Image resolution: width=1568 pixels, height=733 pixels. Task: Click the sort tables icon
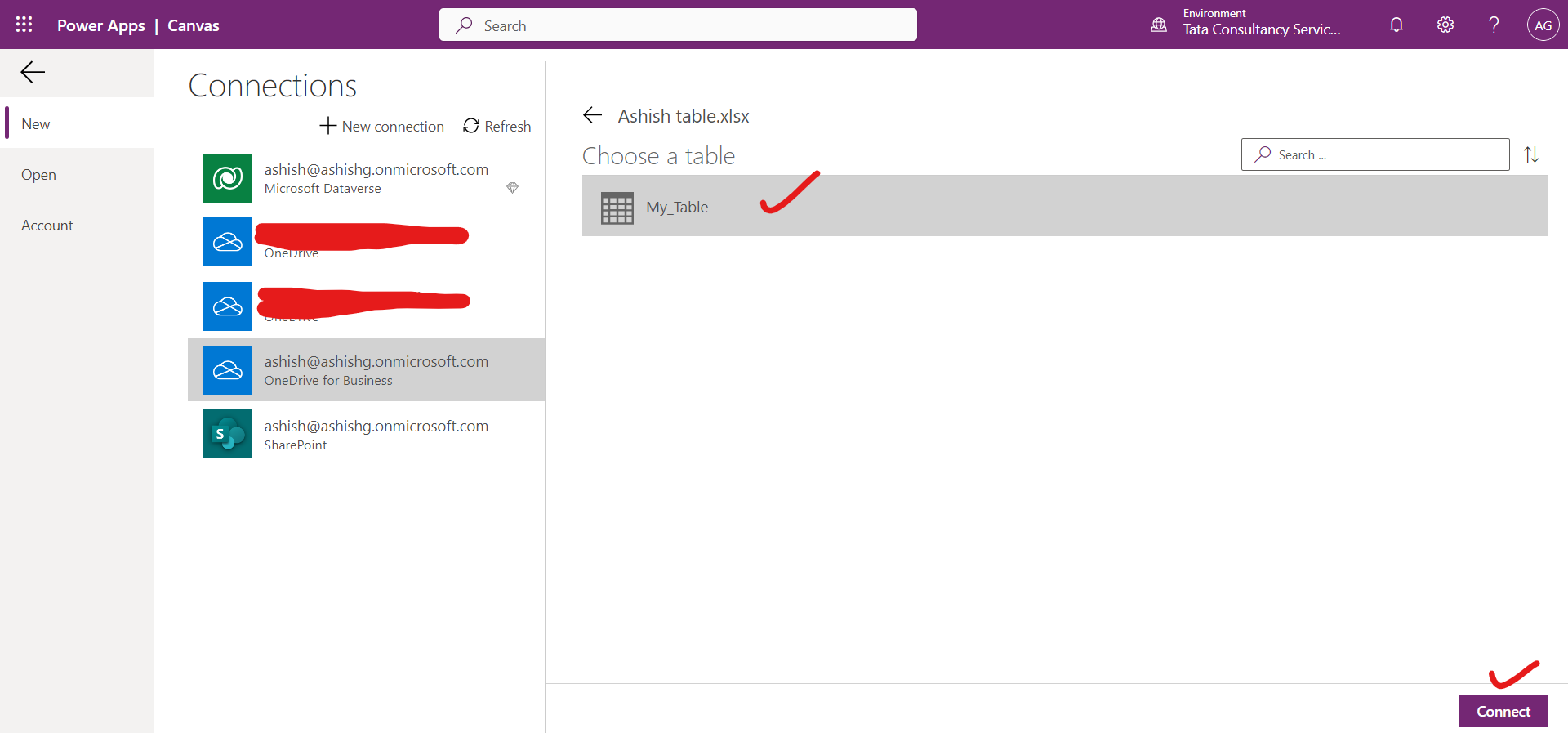(x=1531, y=154)
